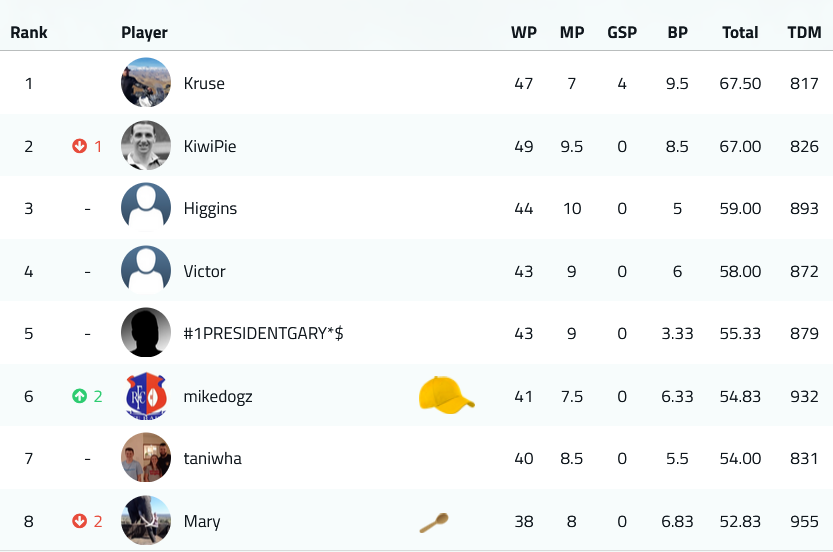This screenshot has height=552, width=833.
Task: Click Higgins' default avatar icon
Action: pyautogui.click(x=146, y=208)
